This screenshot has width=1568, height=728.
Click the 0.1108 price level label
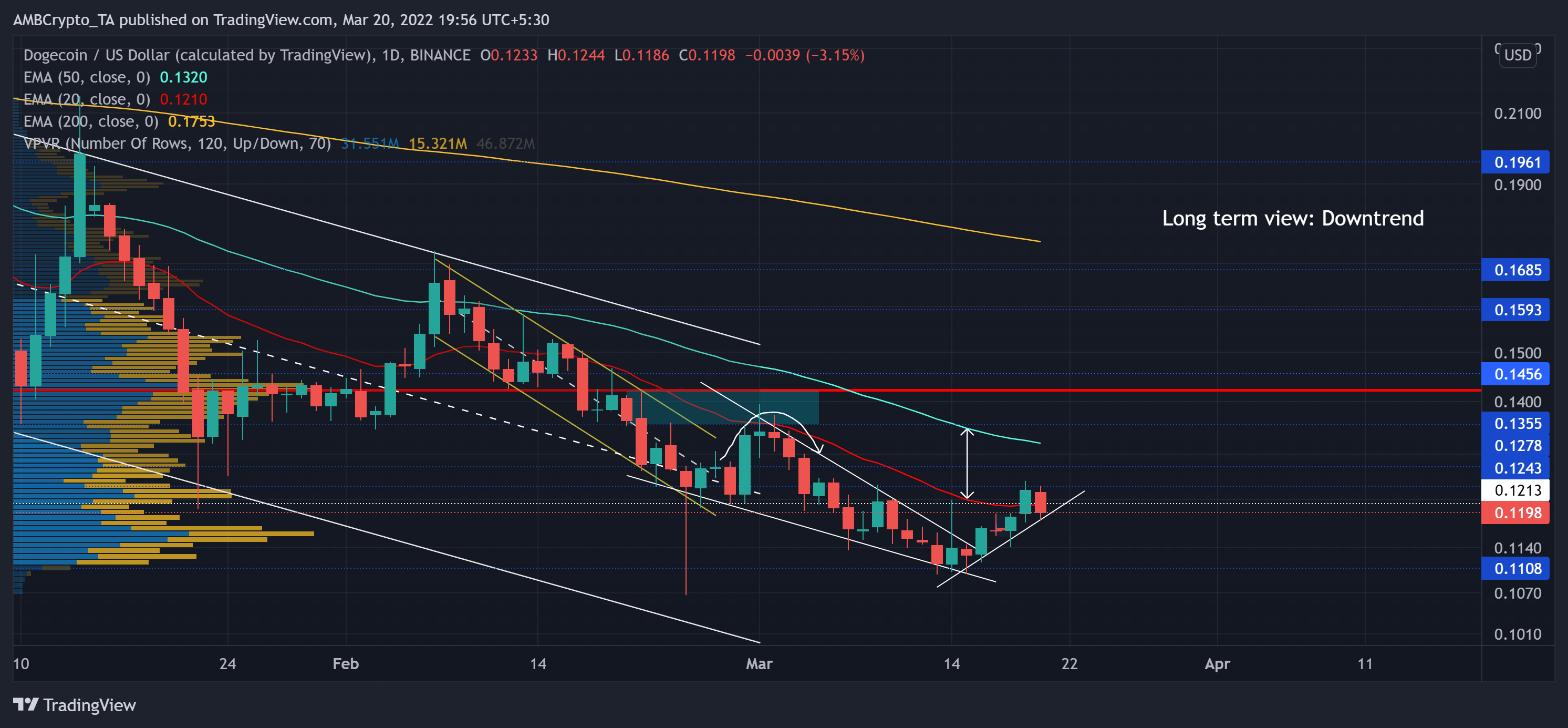pos(1515,568)
